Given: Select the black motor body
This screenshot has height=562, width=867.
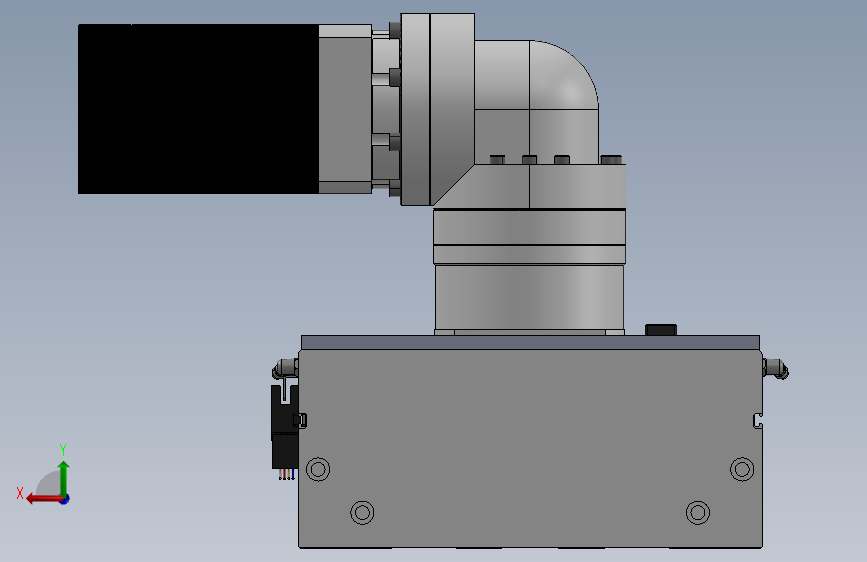Looking at the screenshot, I should [x=198, y=109].
